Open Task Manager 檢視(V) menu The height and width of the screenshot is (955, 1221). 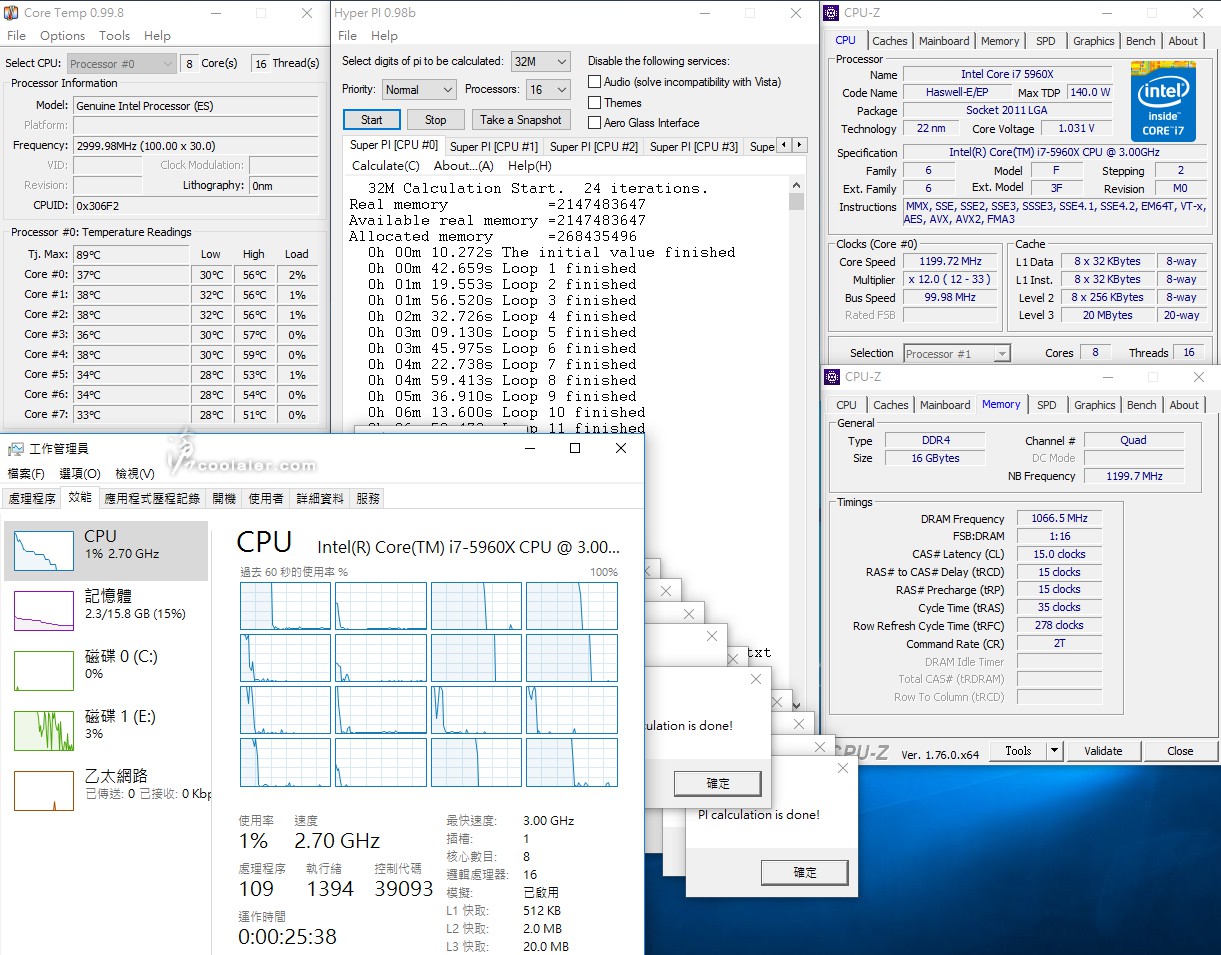pyautogui.click(x=135, y=473)
